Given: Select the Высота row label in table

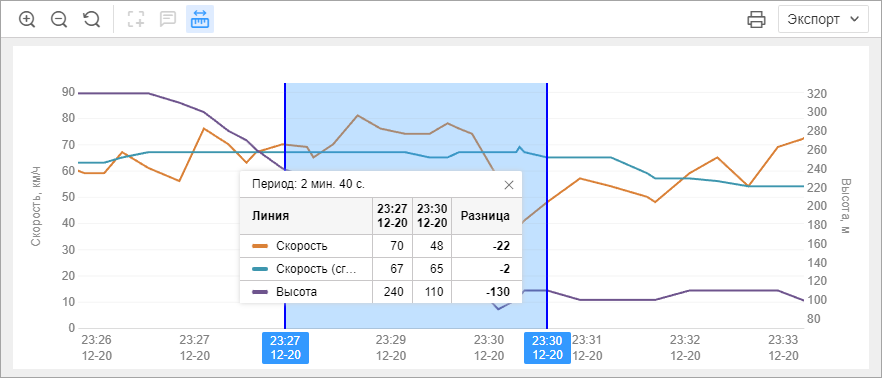Looking at the screenshot, I should (x=296, y=292).
